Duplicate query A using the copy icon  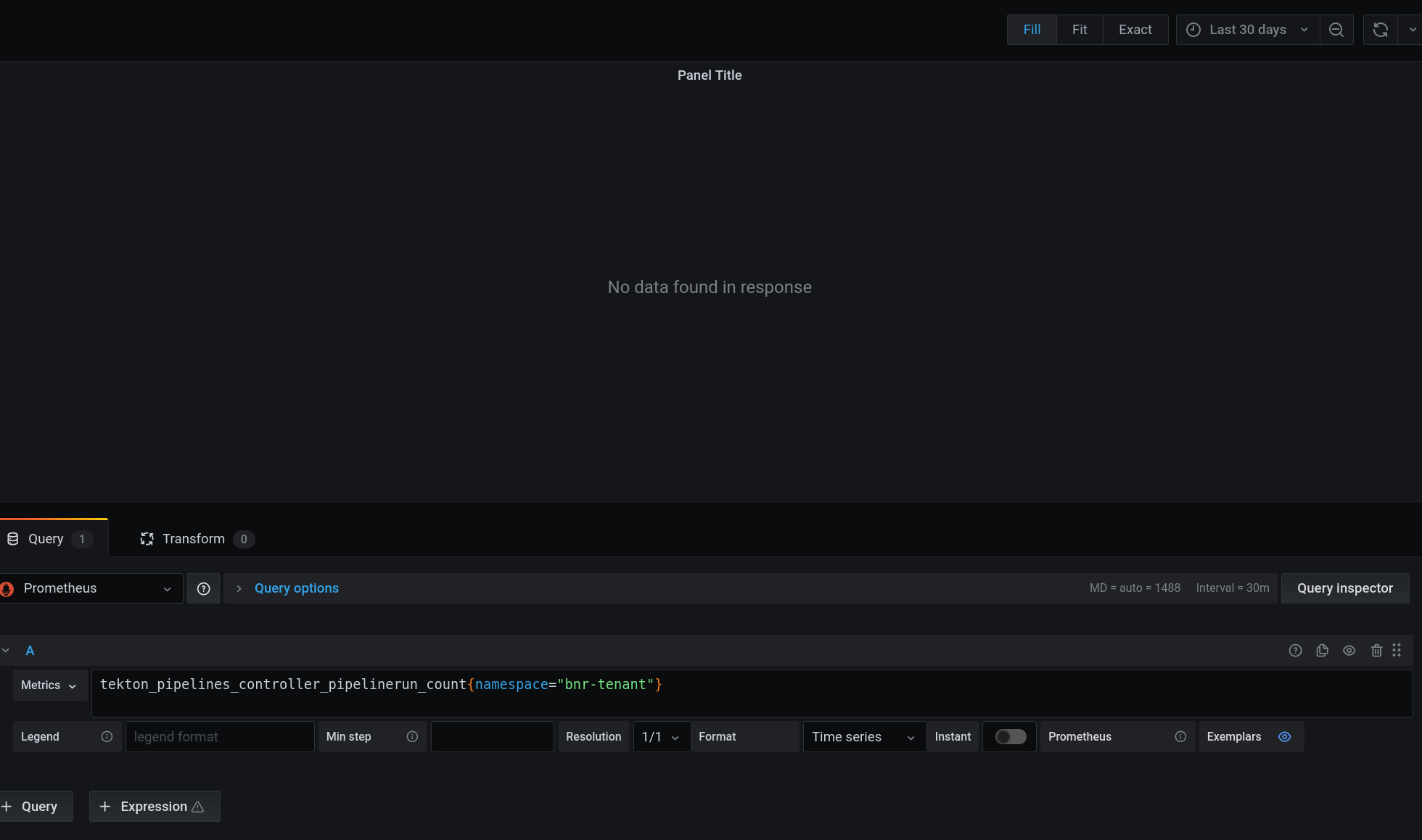[x=1322, y=651]
